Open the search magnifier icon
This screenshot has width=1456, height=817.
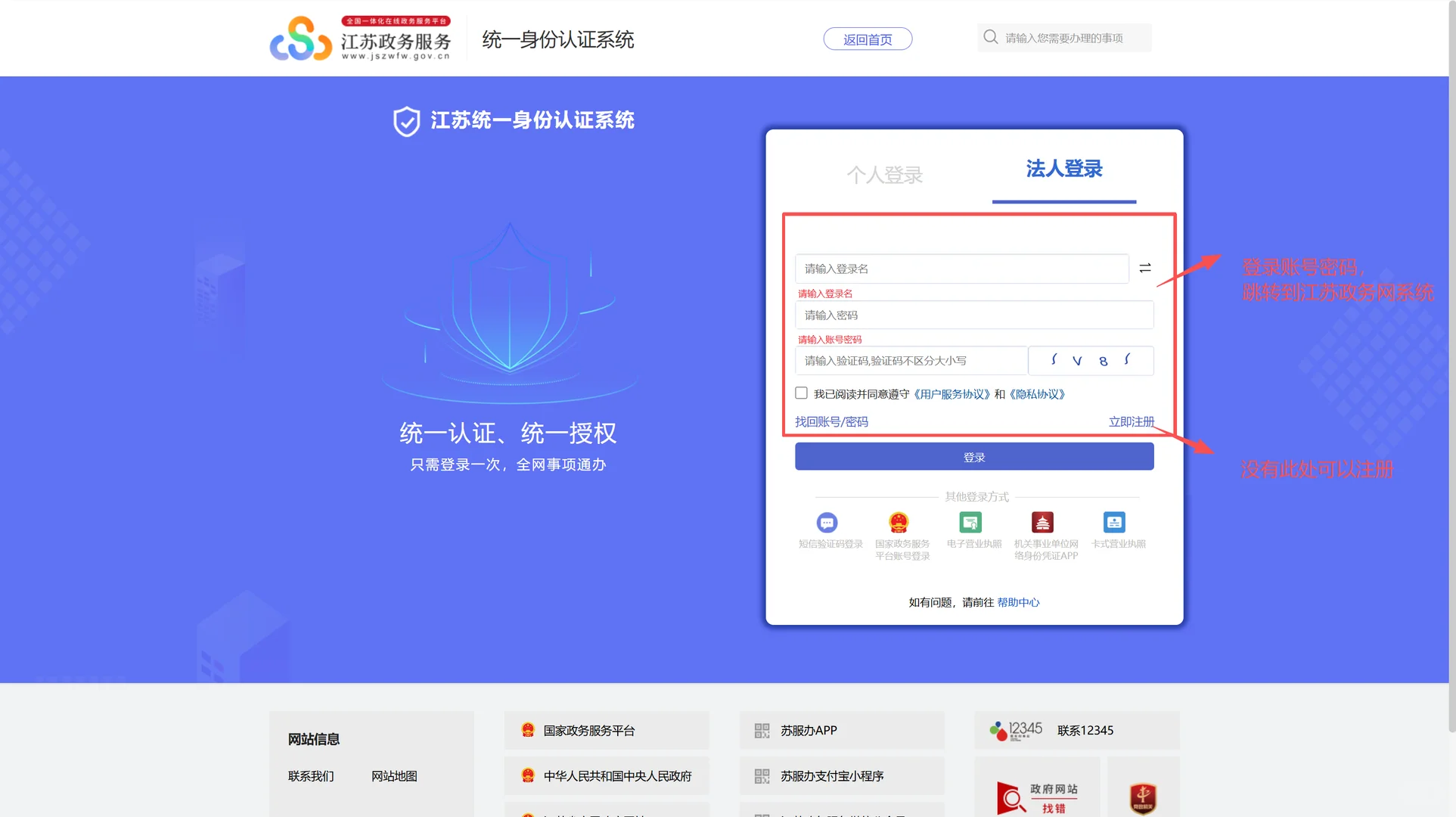990,36
